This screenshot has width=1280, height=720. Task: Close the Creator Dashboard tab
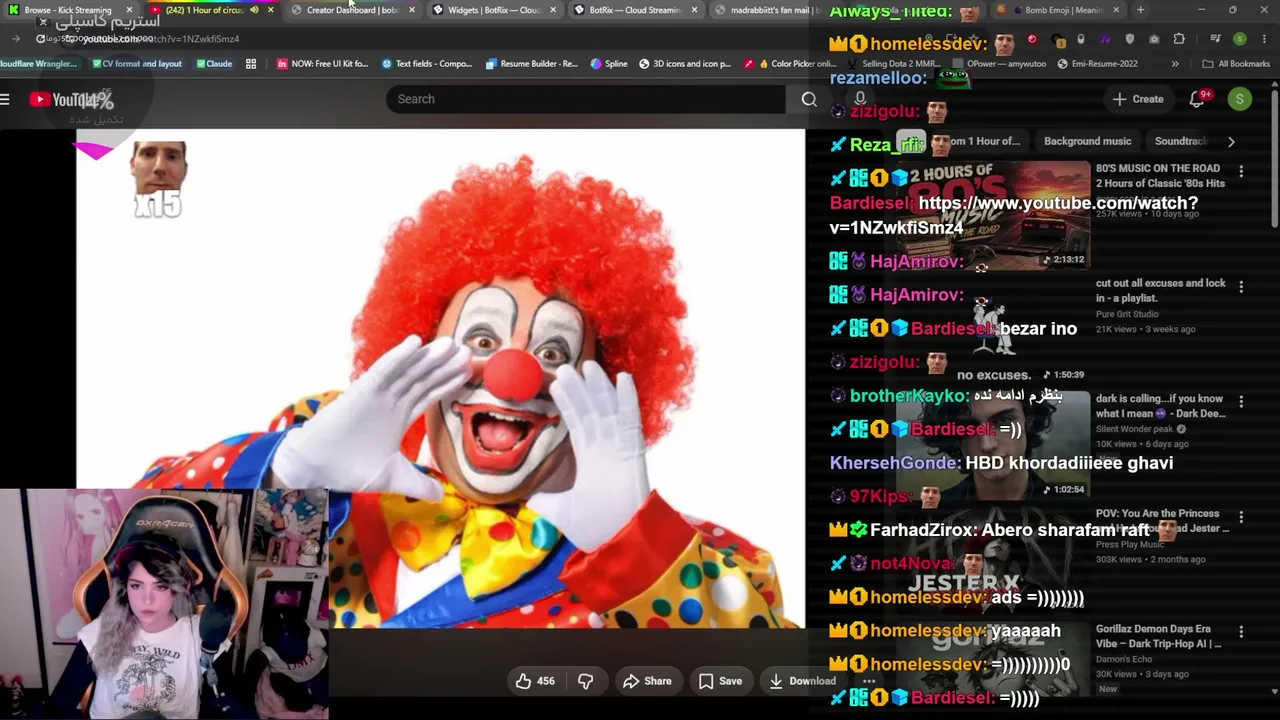click(411, 10)
